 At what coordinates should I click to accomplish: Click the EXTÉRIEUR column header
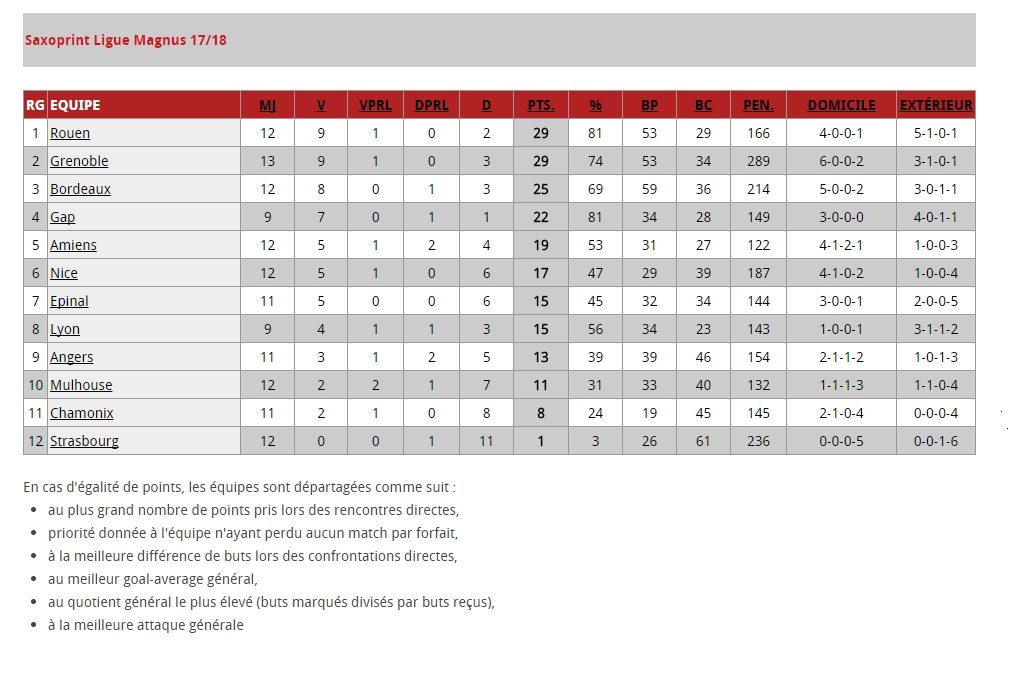tap(936, 105)
